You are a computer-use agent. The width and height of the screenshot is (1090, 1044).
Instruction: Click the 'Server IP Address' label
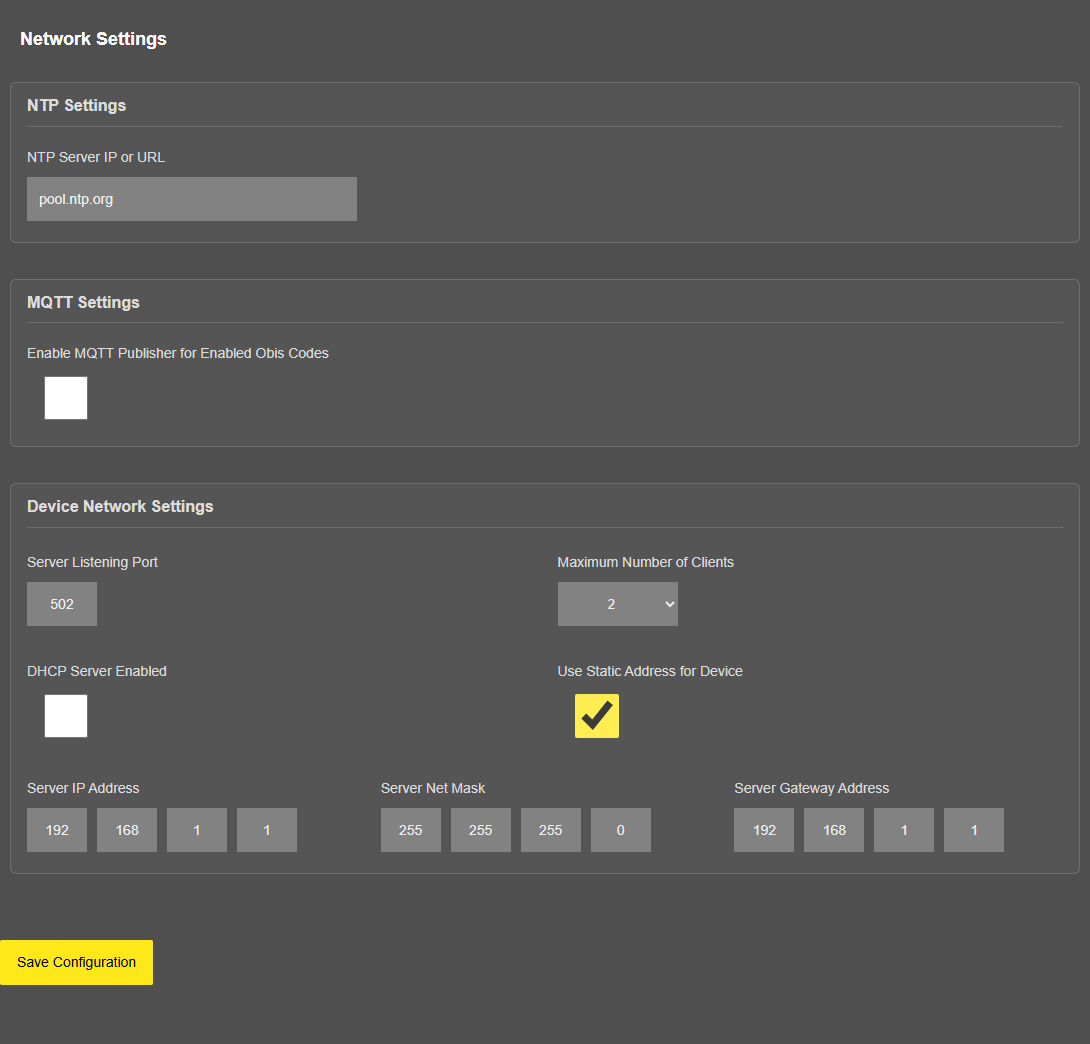coord(83,788)
